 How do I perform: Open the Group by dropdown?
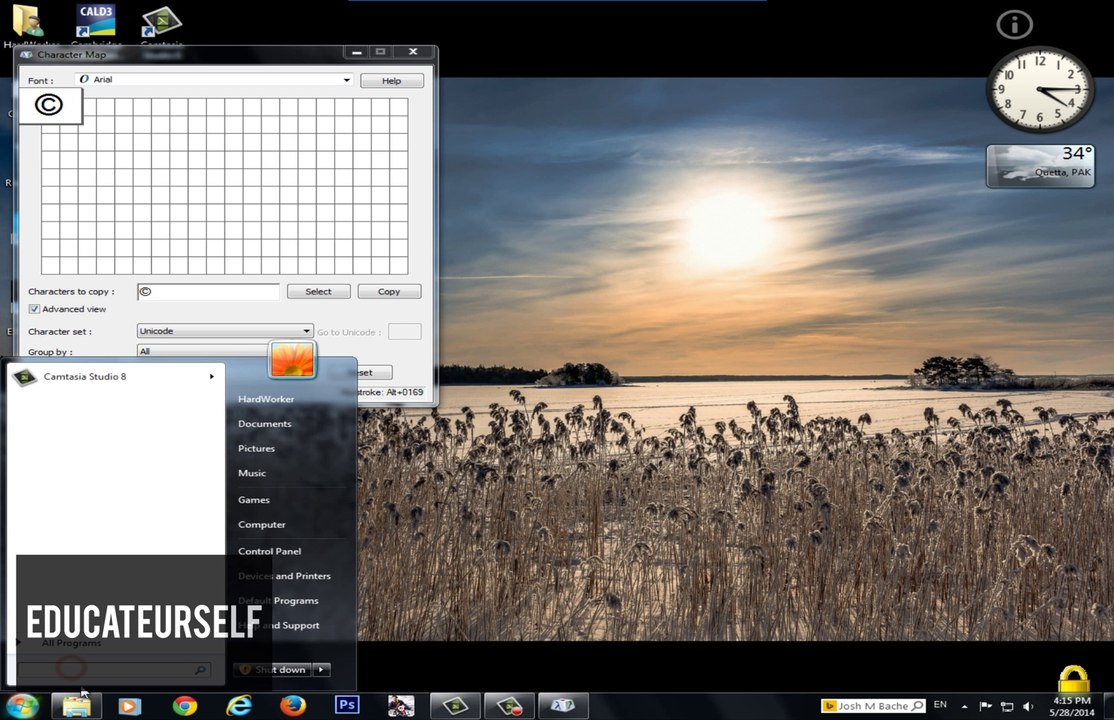click(202, 351)
